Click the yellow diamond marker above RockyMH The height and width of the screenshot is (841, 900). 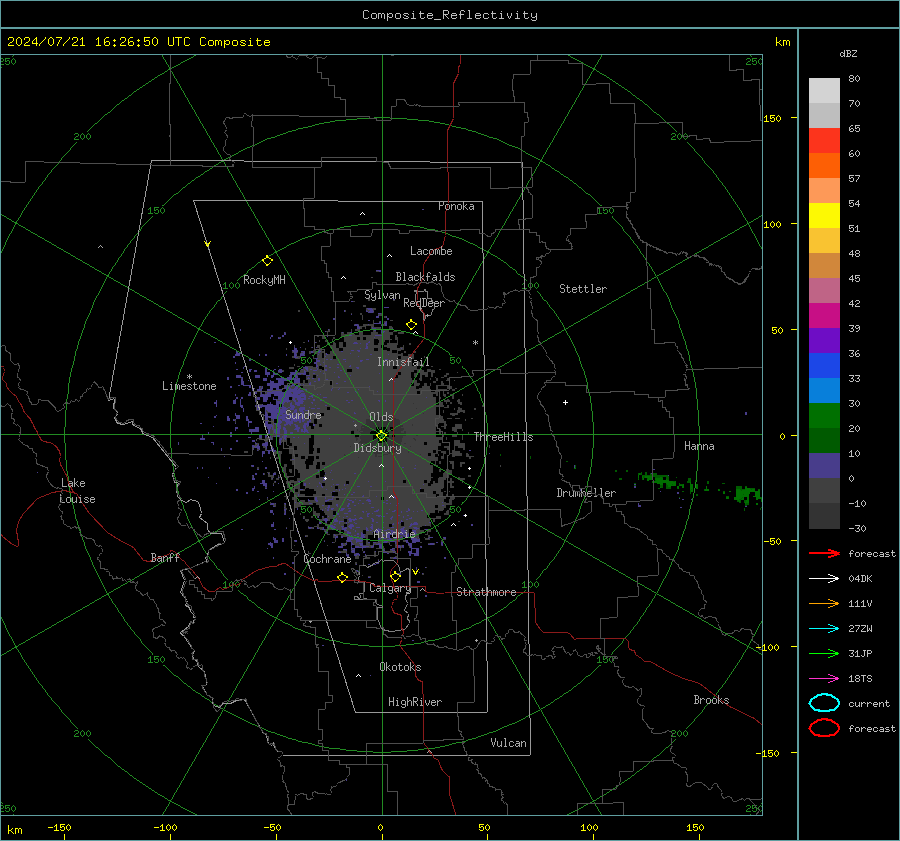(267, 261)
